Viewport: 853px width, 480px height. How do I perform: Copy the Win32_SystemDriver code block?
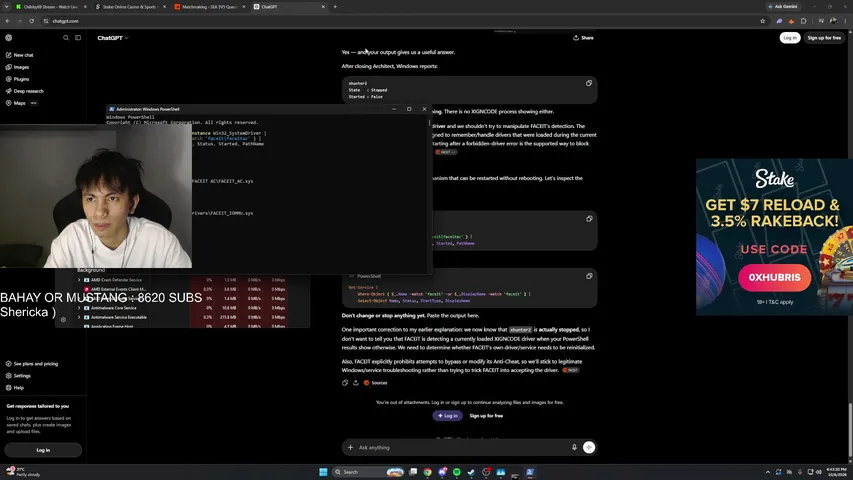[589, 219]
